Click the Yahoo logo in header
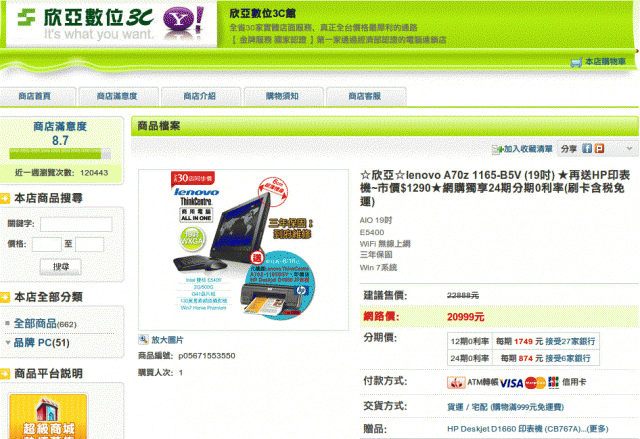640x439 pixels. (183, 20)
